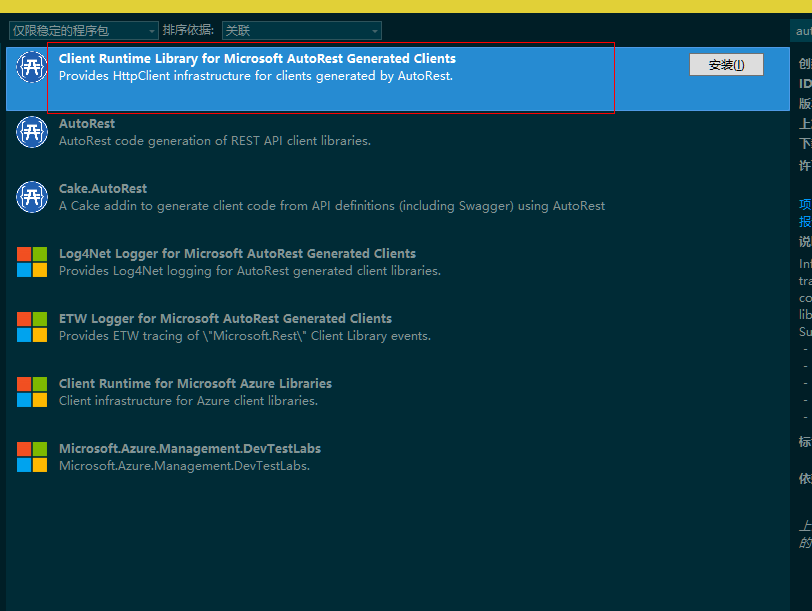Select Microsoft.Azure.Management.DevTestLabs package title
Screen dimensions: 812x611
coord(190,448)
